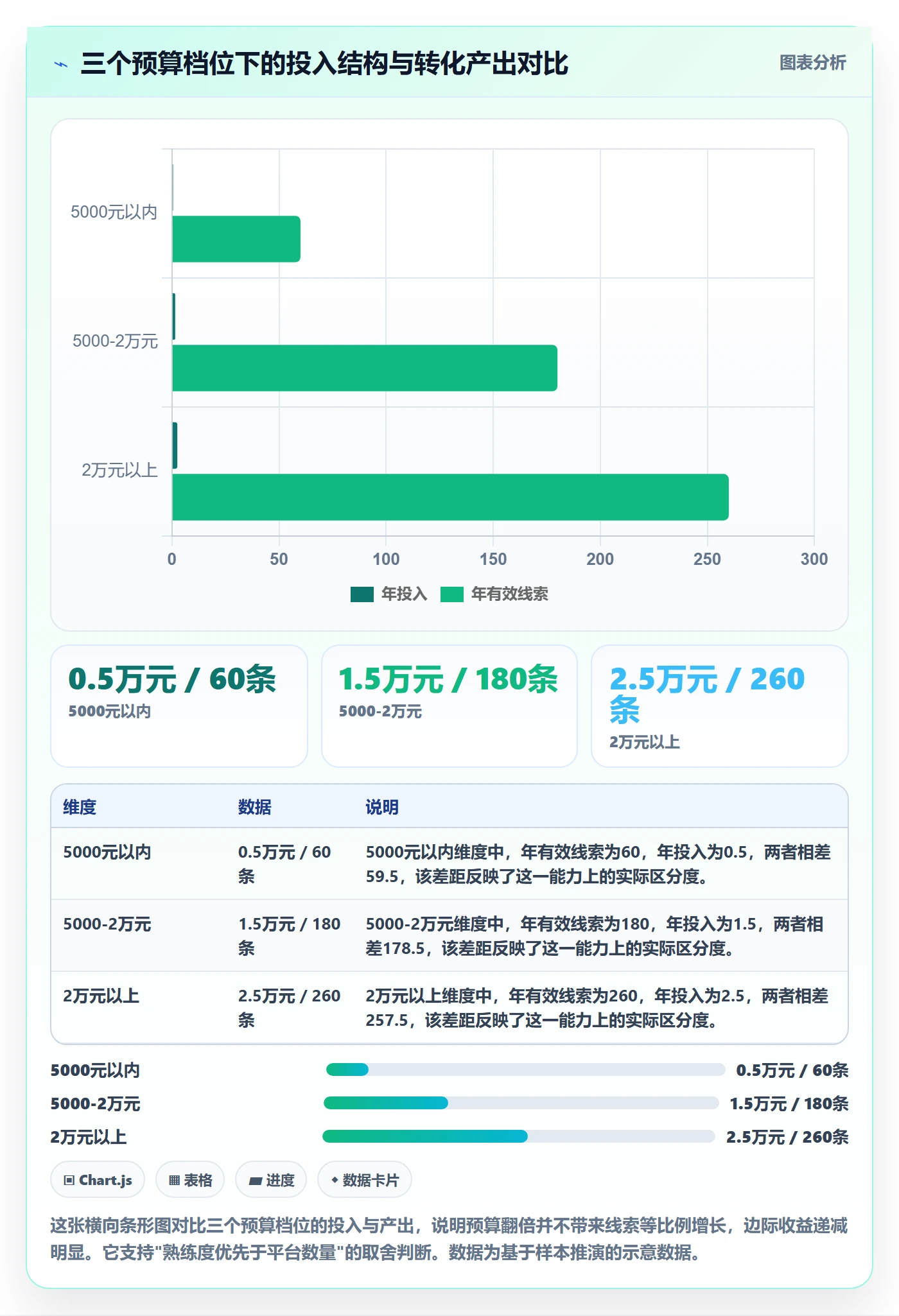The width and height of the screenshot is (899, 1316).
Task: Click the 图表分析 label in header
Action: point(812,63)
